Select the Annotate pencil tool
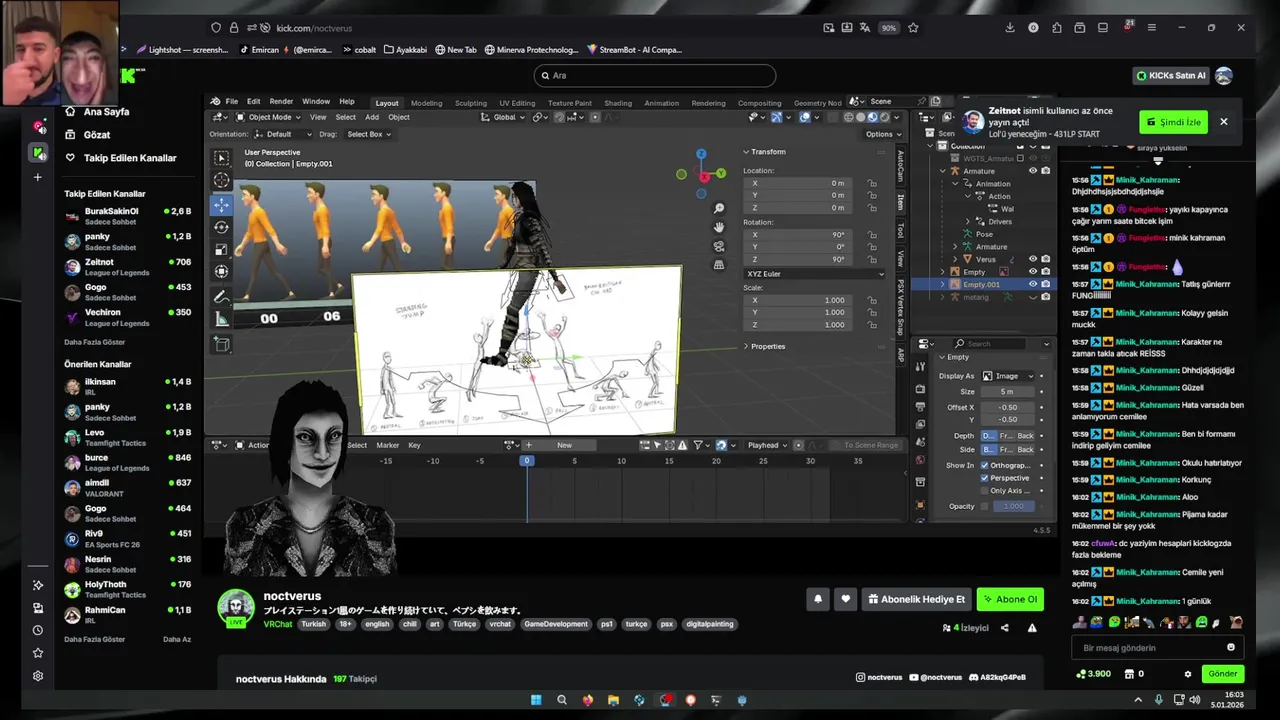1280x720 pixels. pos(221,297)
